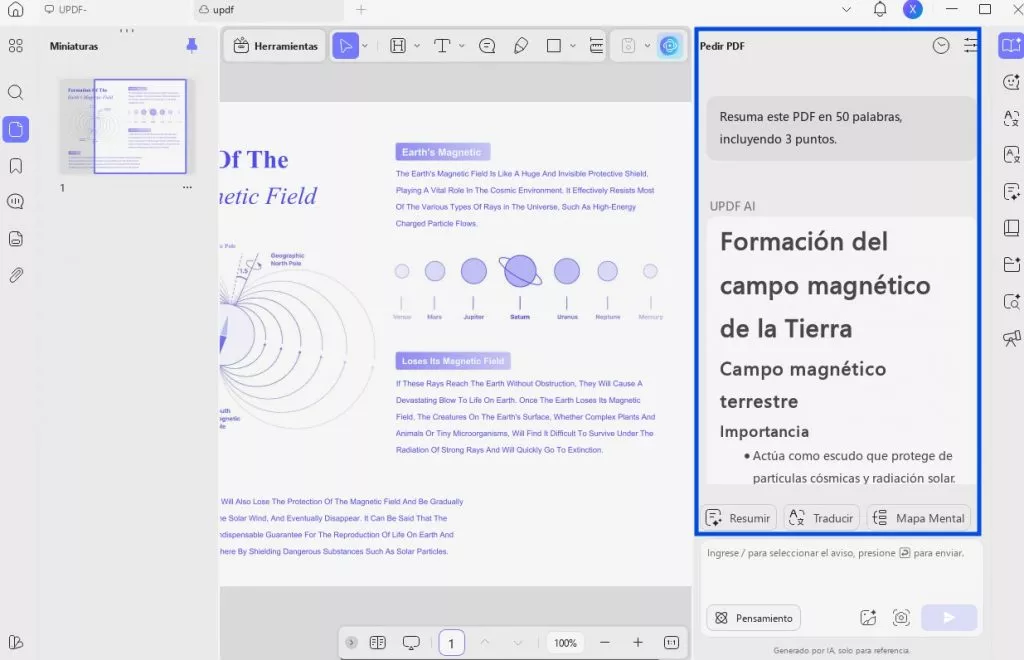Open the AI search document icon in right sidebar
This screenshot has height=660, width=1024.
tap(1011, 302)
